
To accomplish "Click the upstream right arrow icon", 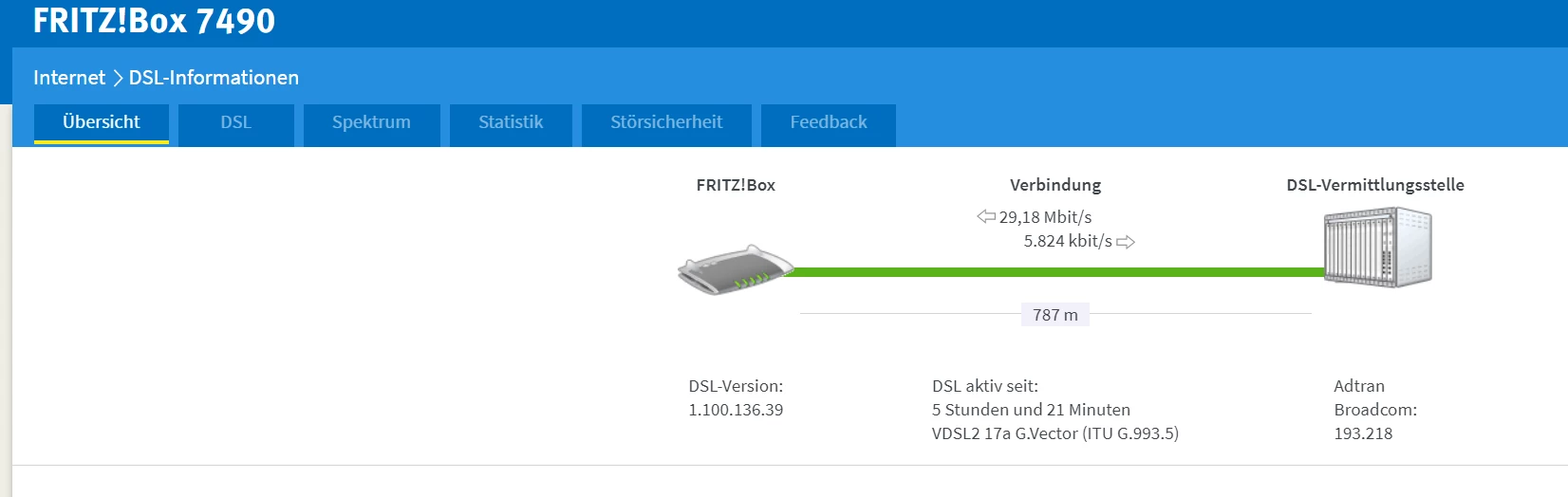I will tap(1126, 242).
